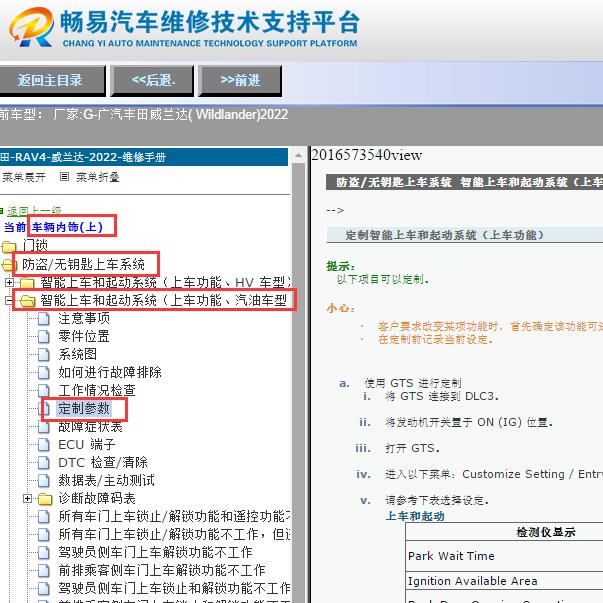This screenshot has height=603, width=603.
Task: Expand 诊断故障码表 folder plus box
Action: point(27,499)
